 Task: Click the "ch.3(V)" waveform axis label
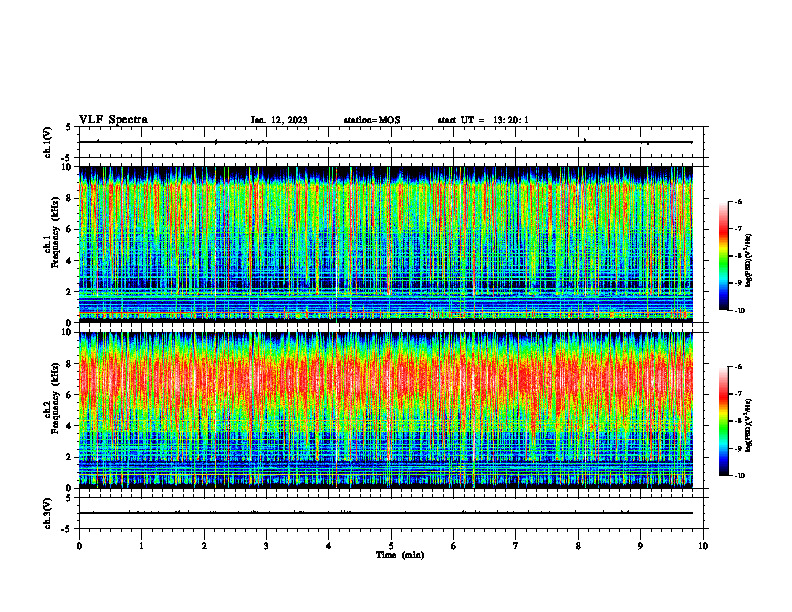tap(47, 513)
